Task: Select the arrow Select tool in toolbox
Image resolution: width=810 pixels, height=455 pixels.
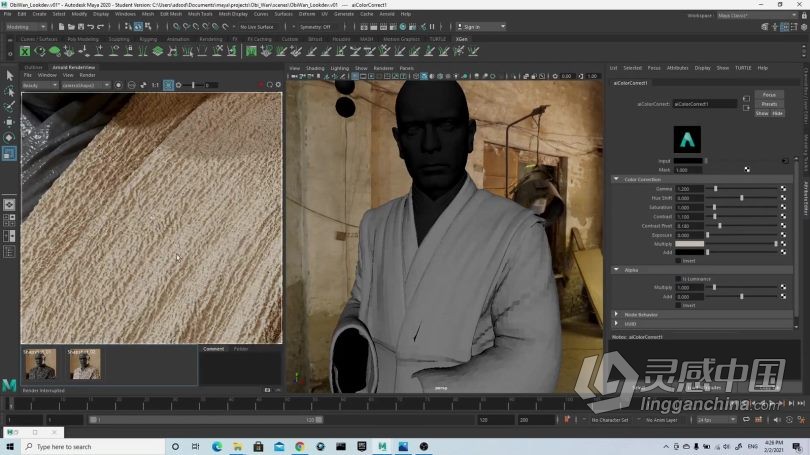Action: [9, 76]
